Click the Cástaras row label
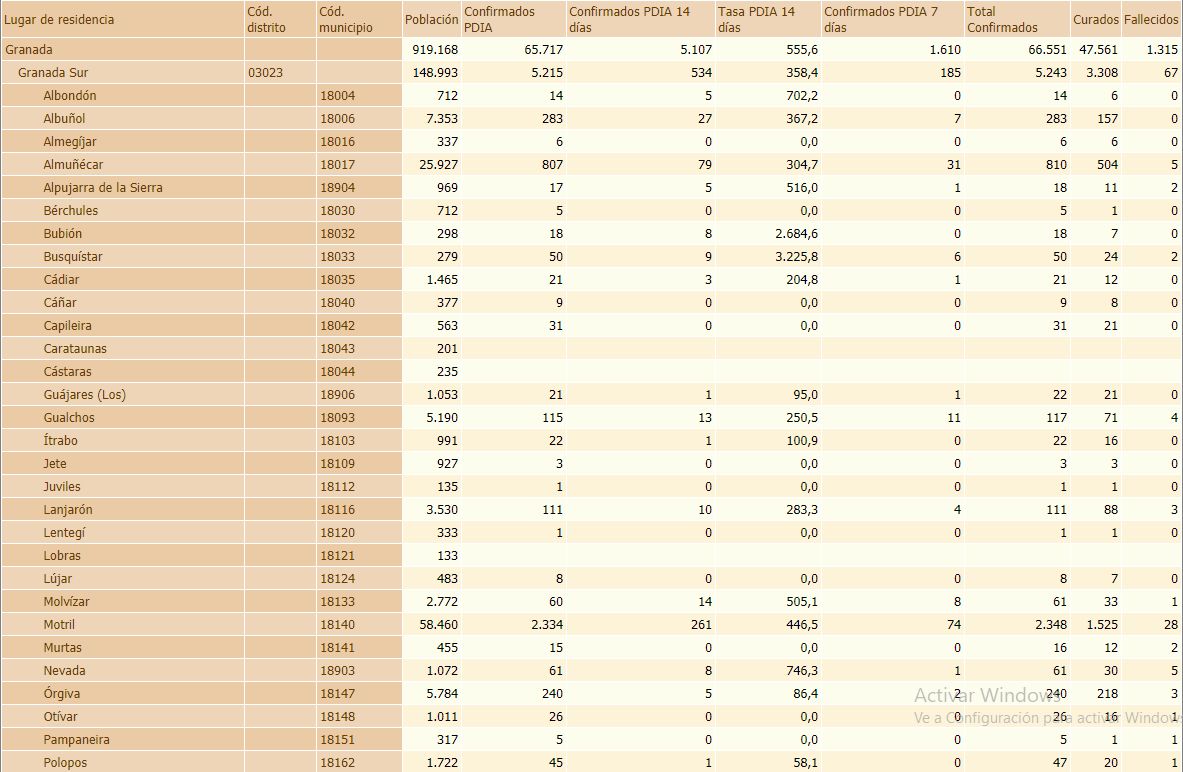 point(67,372)
